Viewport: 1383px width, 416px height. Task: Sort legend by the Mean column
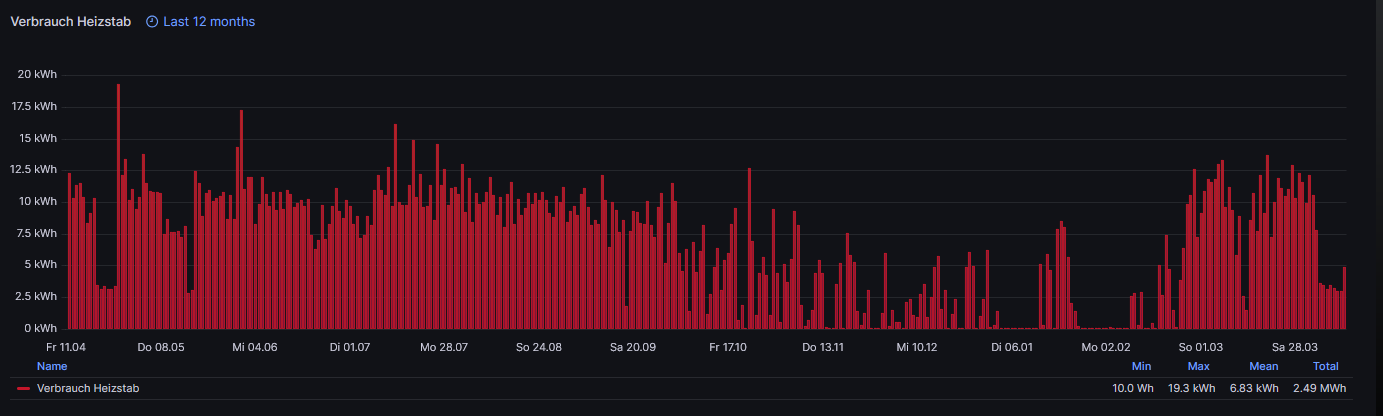[x=1263, y=366]
